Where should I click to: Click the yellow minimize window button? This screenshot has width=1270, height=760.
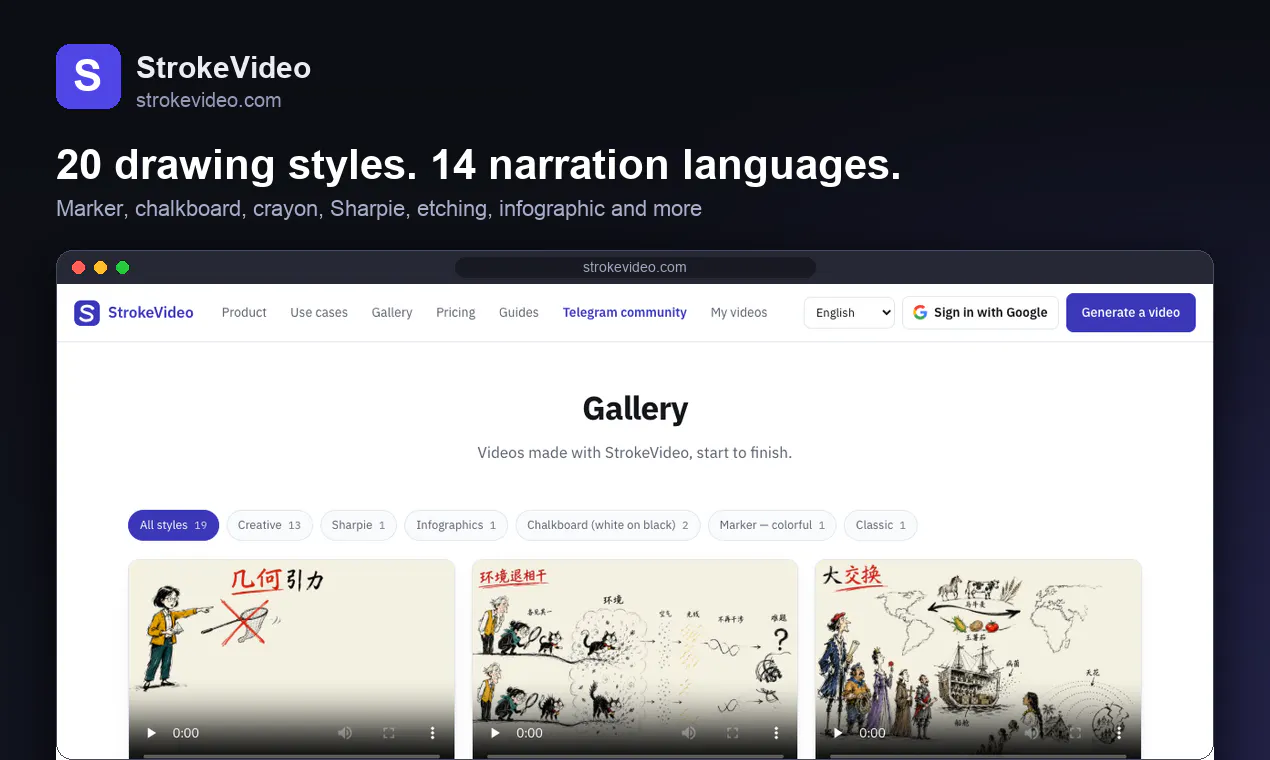pyautogui.click(x=100, y=267)
